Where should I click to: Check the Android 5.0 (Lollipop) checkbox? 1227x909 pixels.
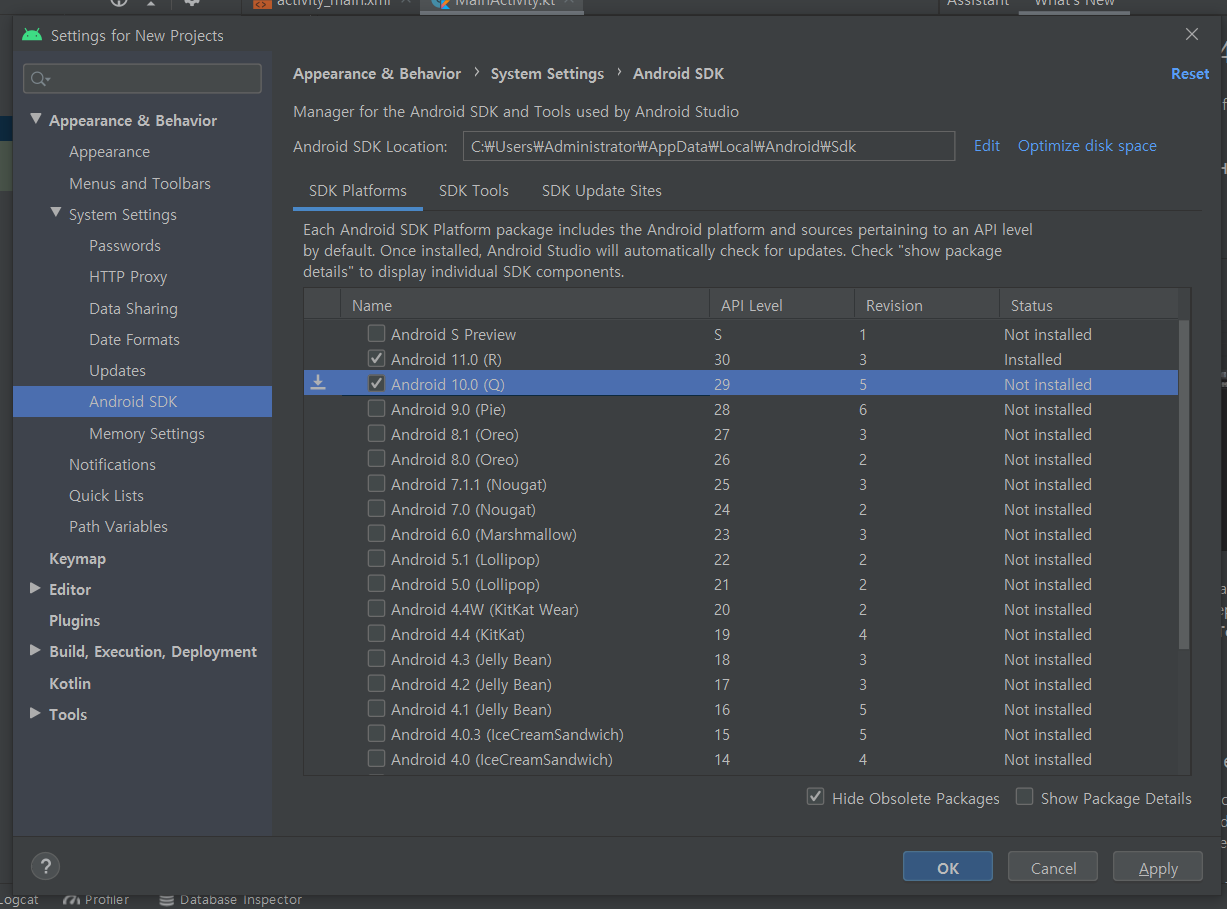point(376,583)
